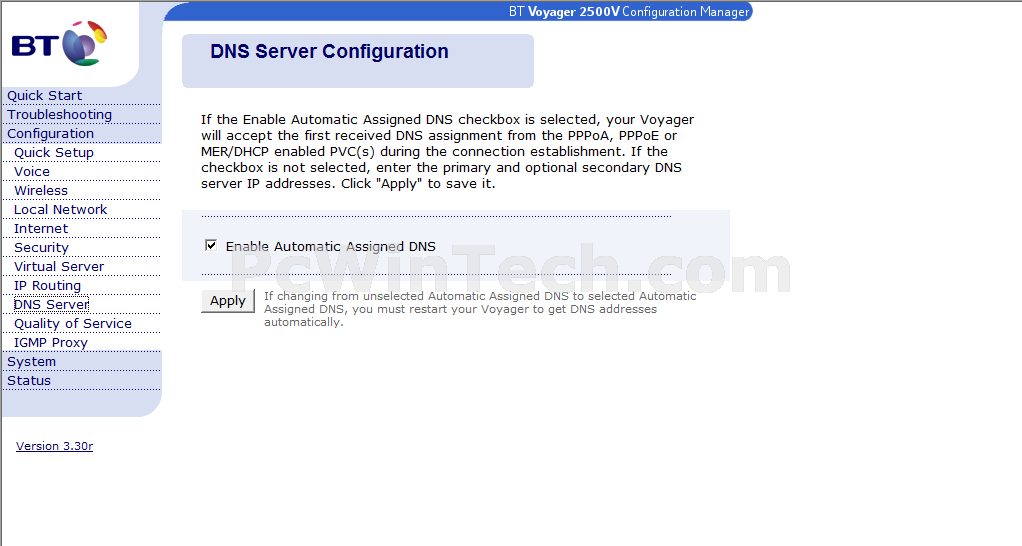Click the BT Voyager 2500V Configuration Manager title
The width and height of the screenshot is (1022, 546).
click(x=629, y=12)
